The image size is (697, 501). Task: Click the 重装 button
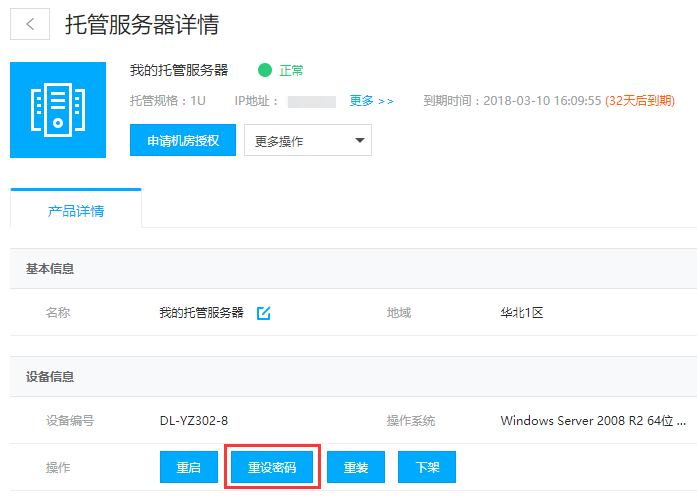click(356, 467)
